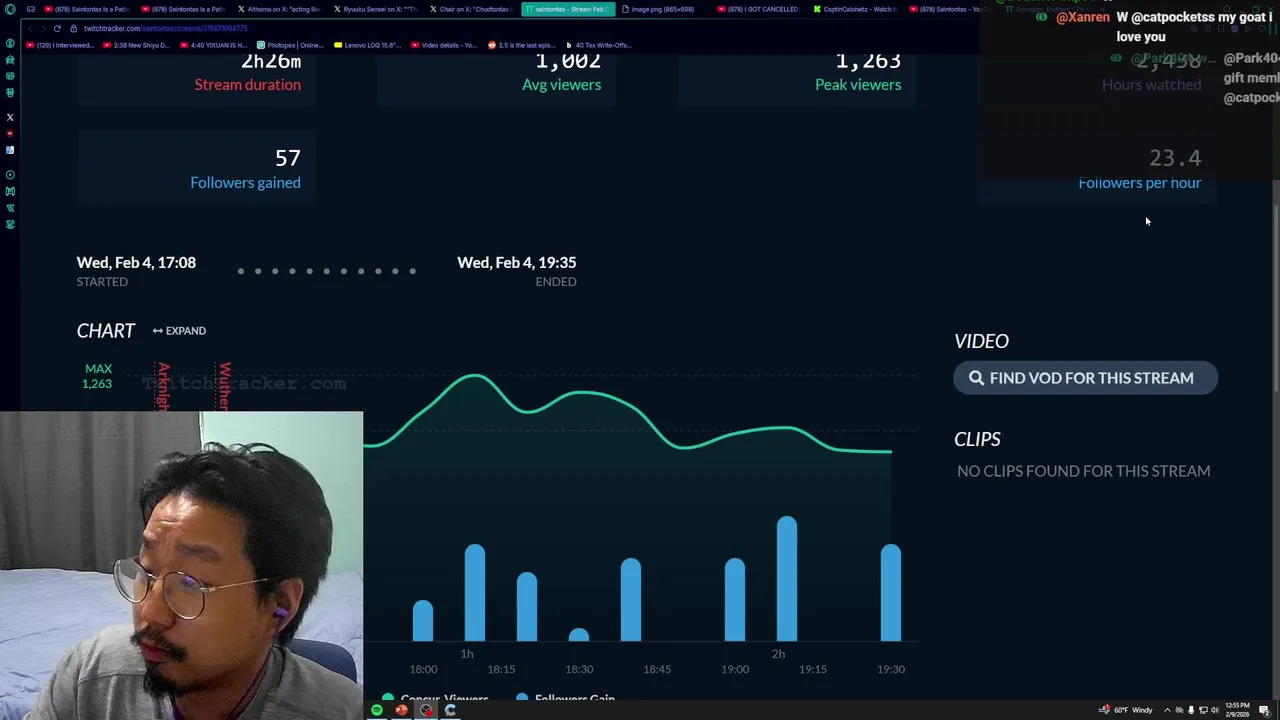Open the '2.5 is the last epis...' Reddit bookmark

click(x=522, y=45)
